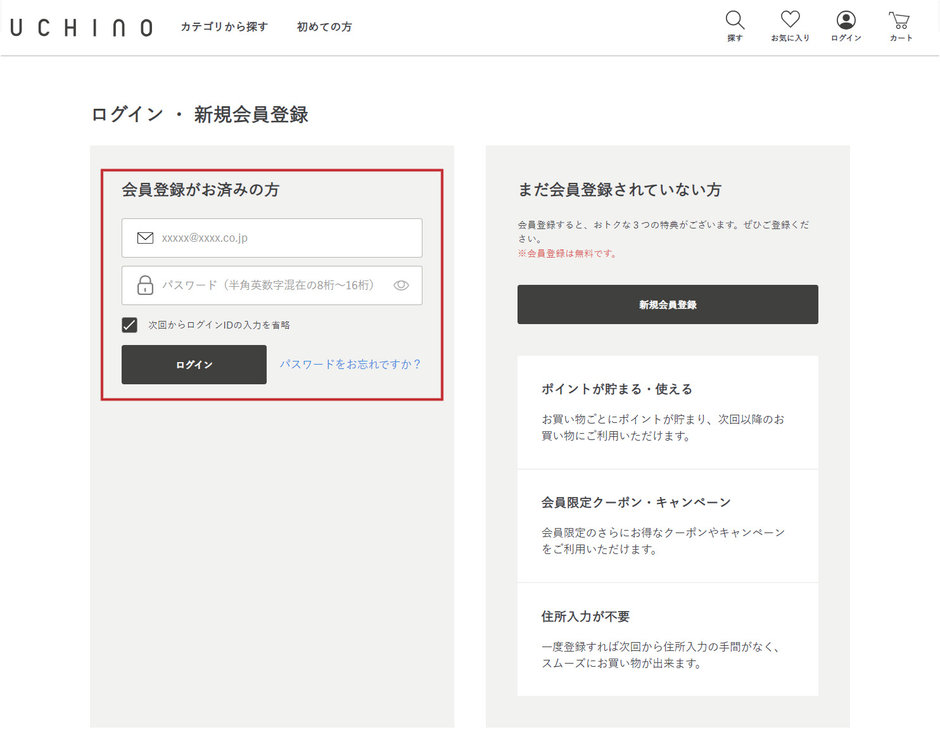Click the 新規会員登録 button

click(667, 304)
